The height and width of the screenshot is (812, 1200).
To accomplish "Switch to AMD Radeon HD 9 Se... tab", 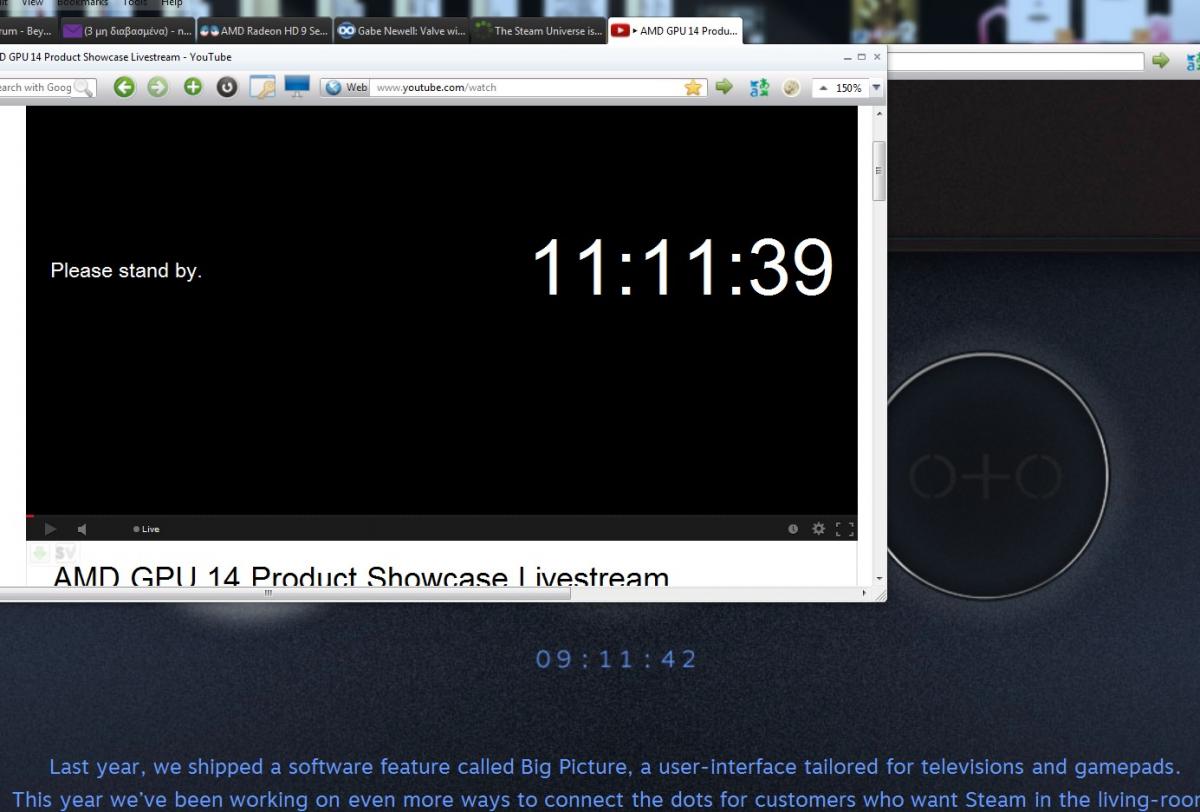I will 264,30.
